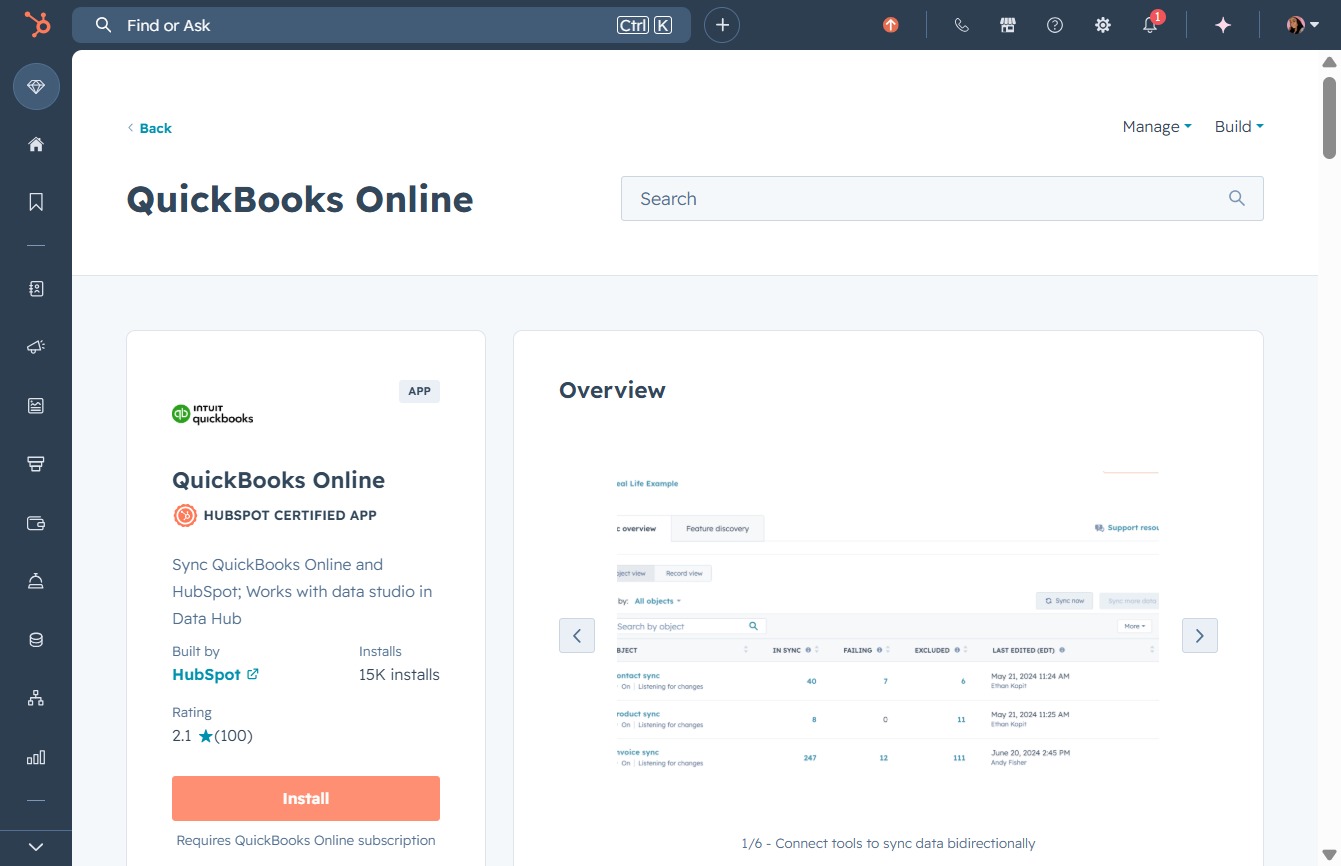Open the Marketing megaphone sidebar icon
The image size is (1341, 866).
36,347
